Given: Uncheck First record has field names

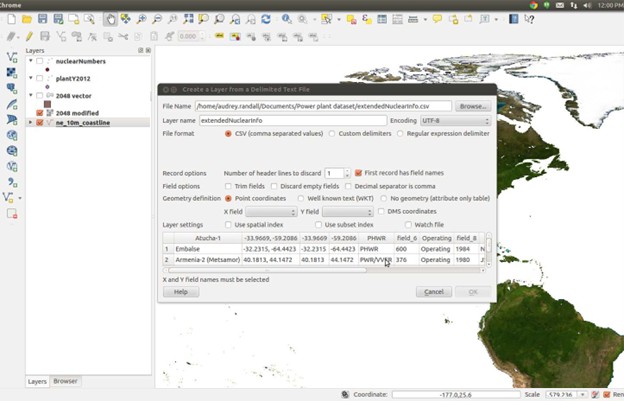Looking at the screenshot, I should [359, 173].
